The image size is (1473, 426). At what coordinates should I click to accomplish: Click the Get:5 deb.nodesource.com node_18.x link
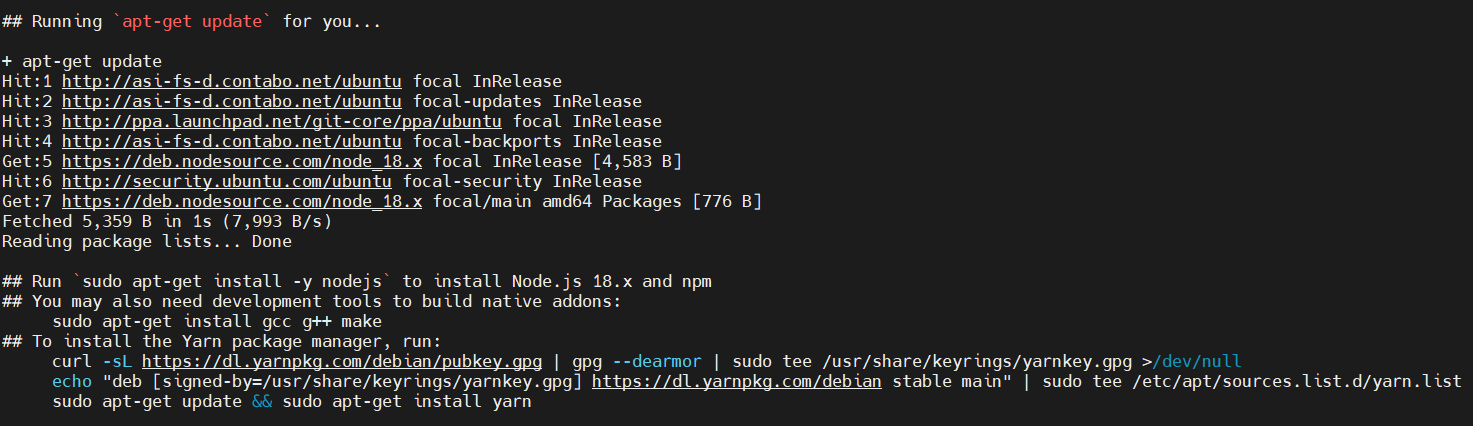pos(242,161)
